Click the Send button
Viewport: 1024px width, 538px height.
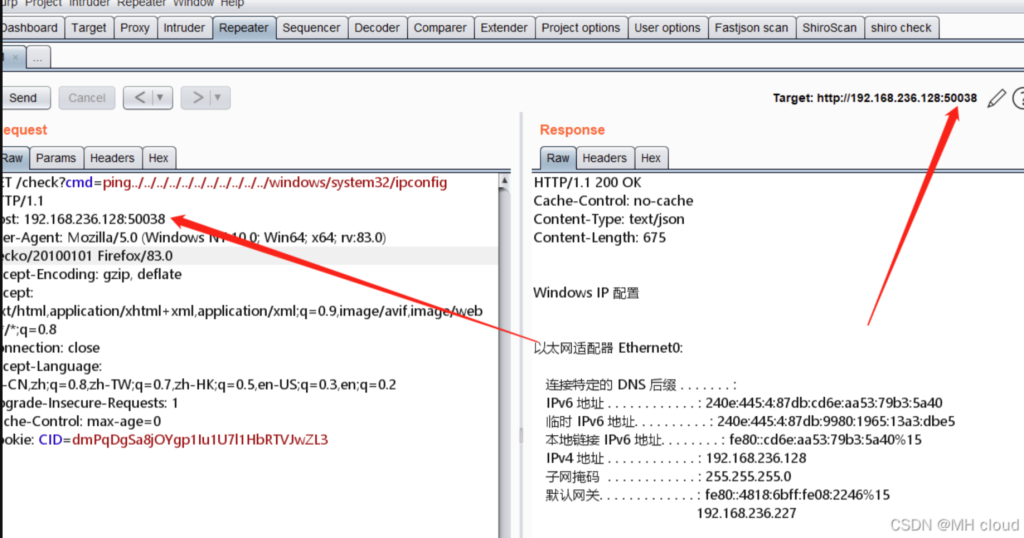[25, 98]
